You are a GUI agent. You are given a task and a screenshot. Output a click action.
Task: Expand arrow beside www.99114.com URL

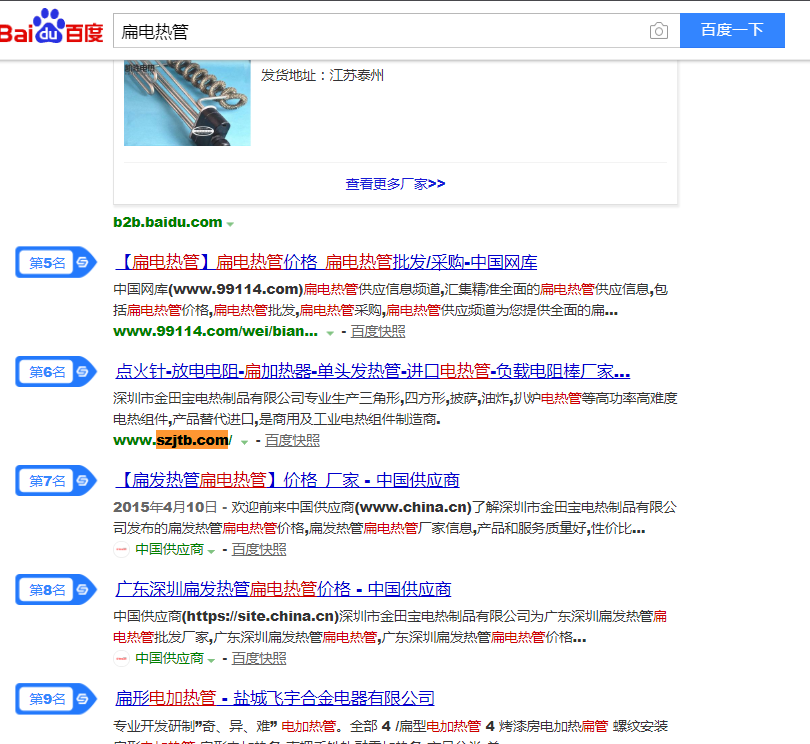click(330, 333)
